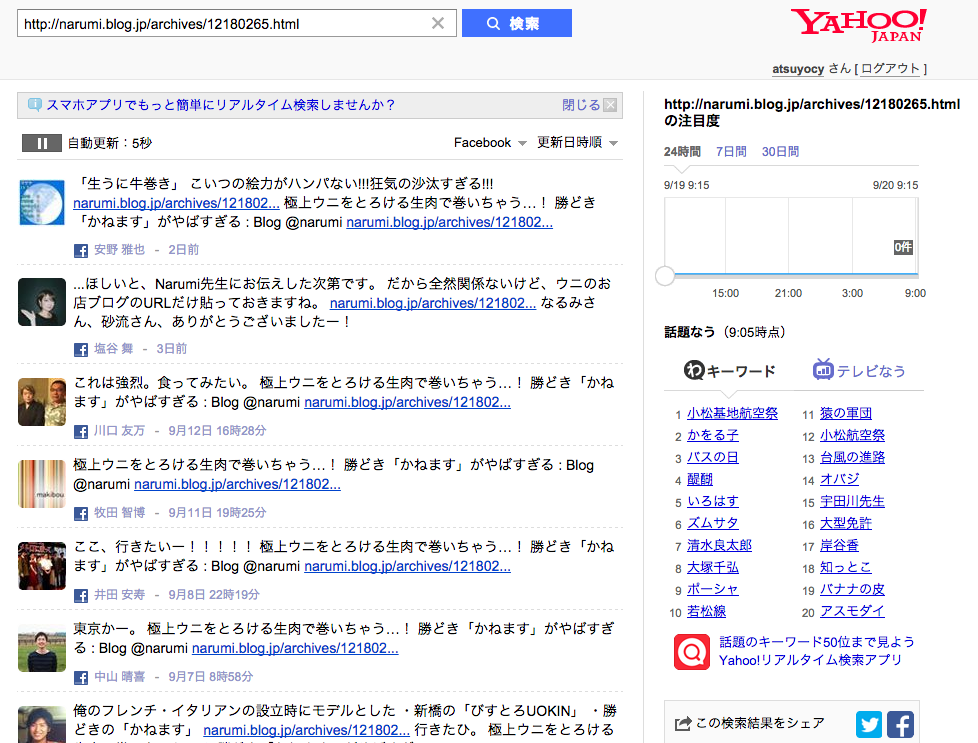Open trending keyword ズムサタ
Image resolution: width=978 pixels, height=743 pixels.
[713, 523]
